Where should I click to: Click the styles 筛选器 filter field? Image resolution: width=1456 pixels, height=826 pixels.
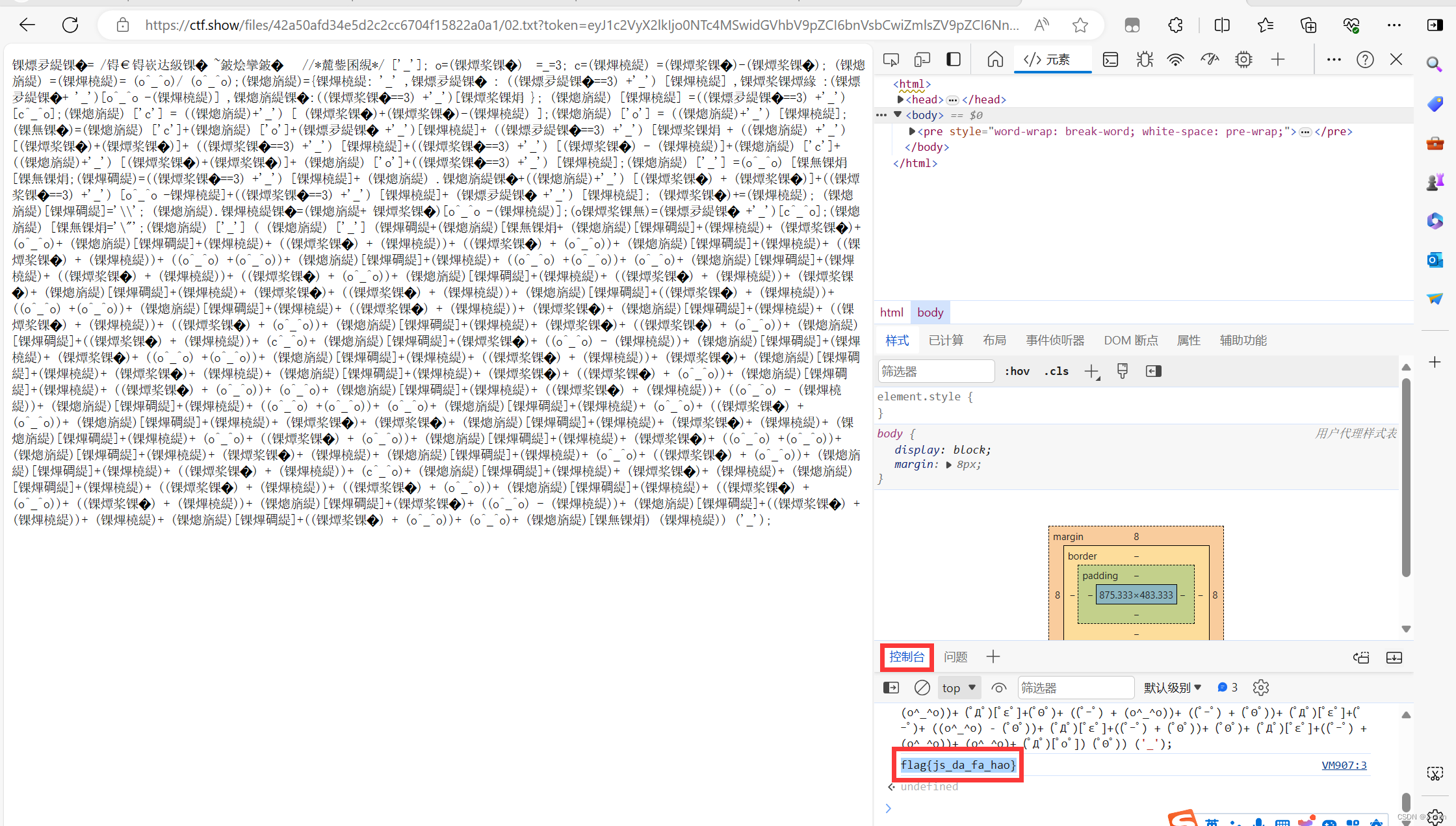pos(936,371)
